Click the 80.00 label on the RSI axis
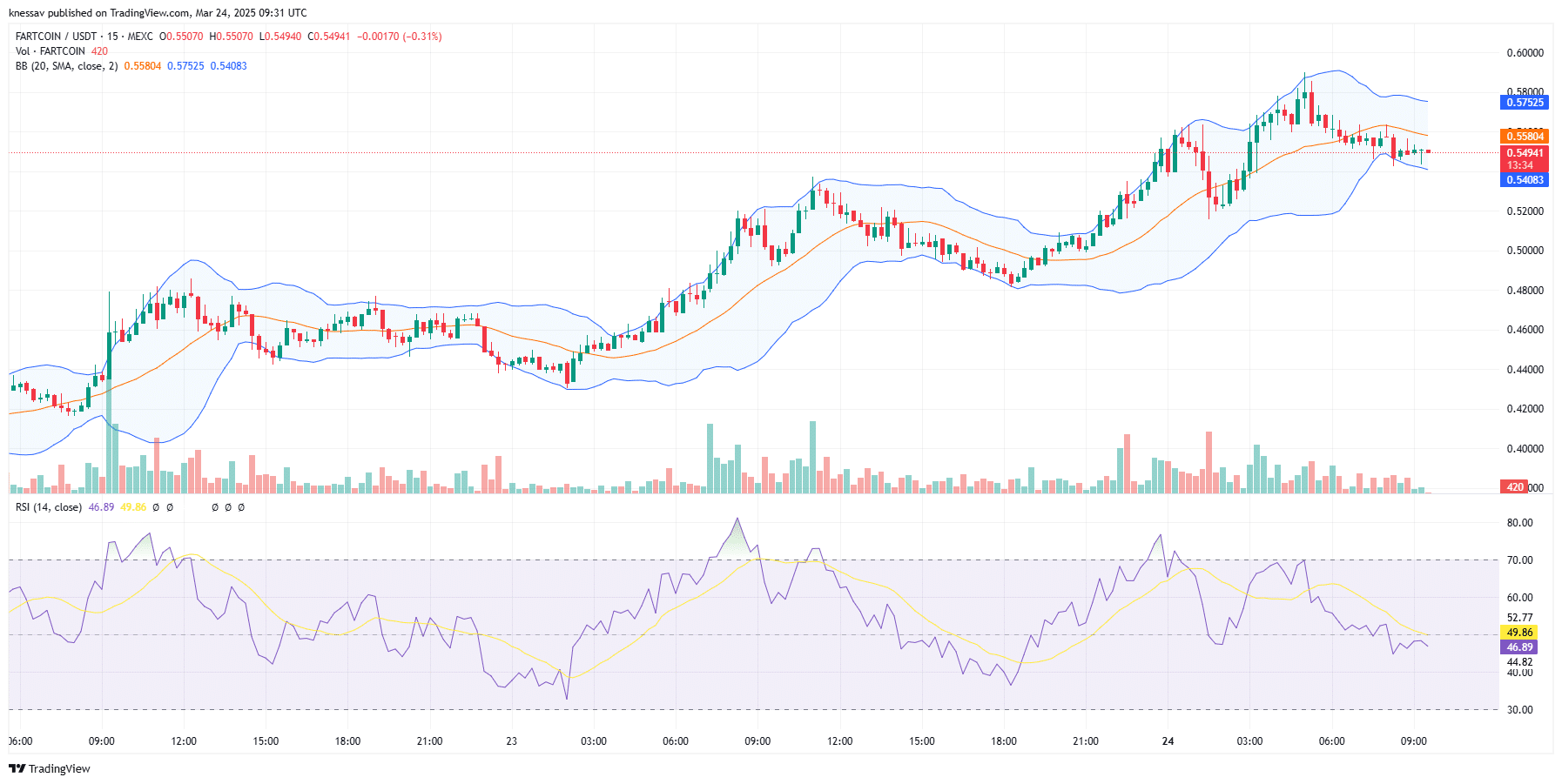Screen dimensions: 1562x784 [x=1520, y=523]
